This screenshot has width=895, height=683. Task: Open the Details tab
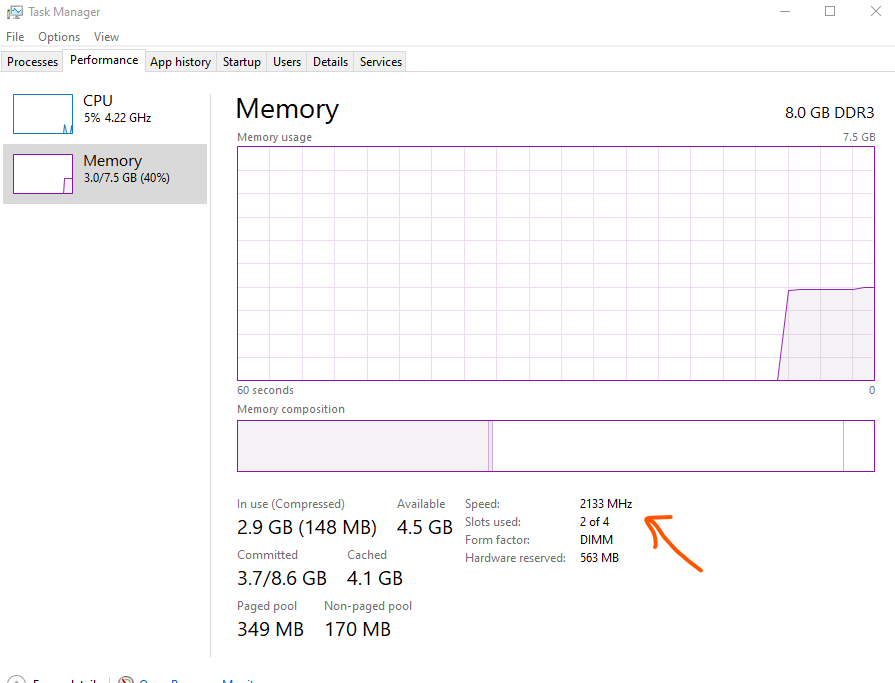[330, 62]
